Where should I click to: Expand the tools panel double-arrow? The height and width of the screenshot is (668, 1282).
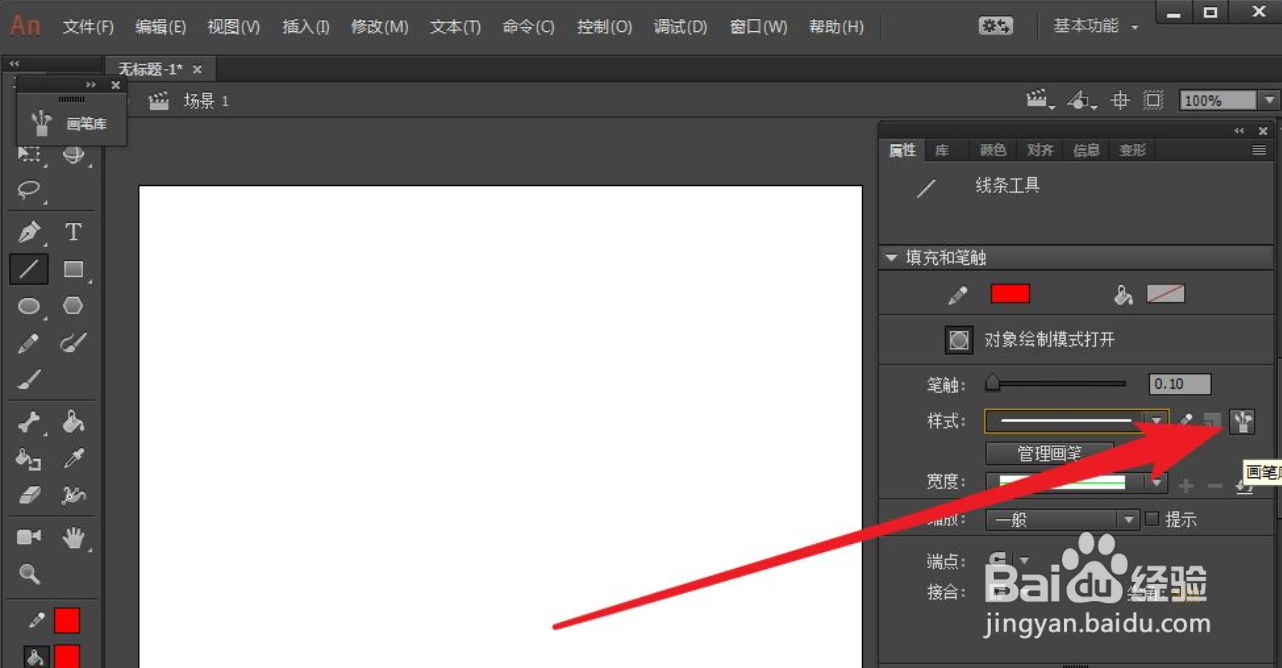pos(14,63)
